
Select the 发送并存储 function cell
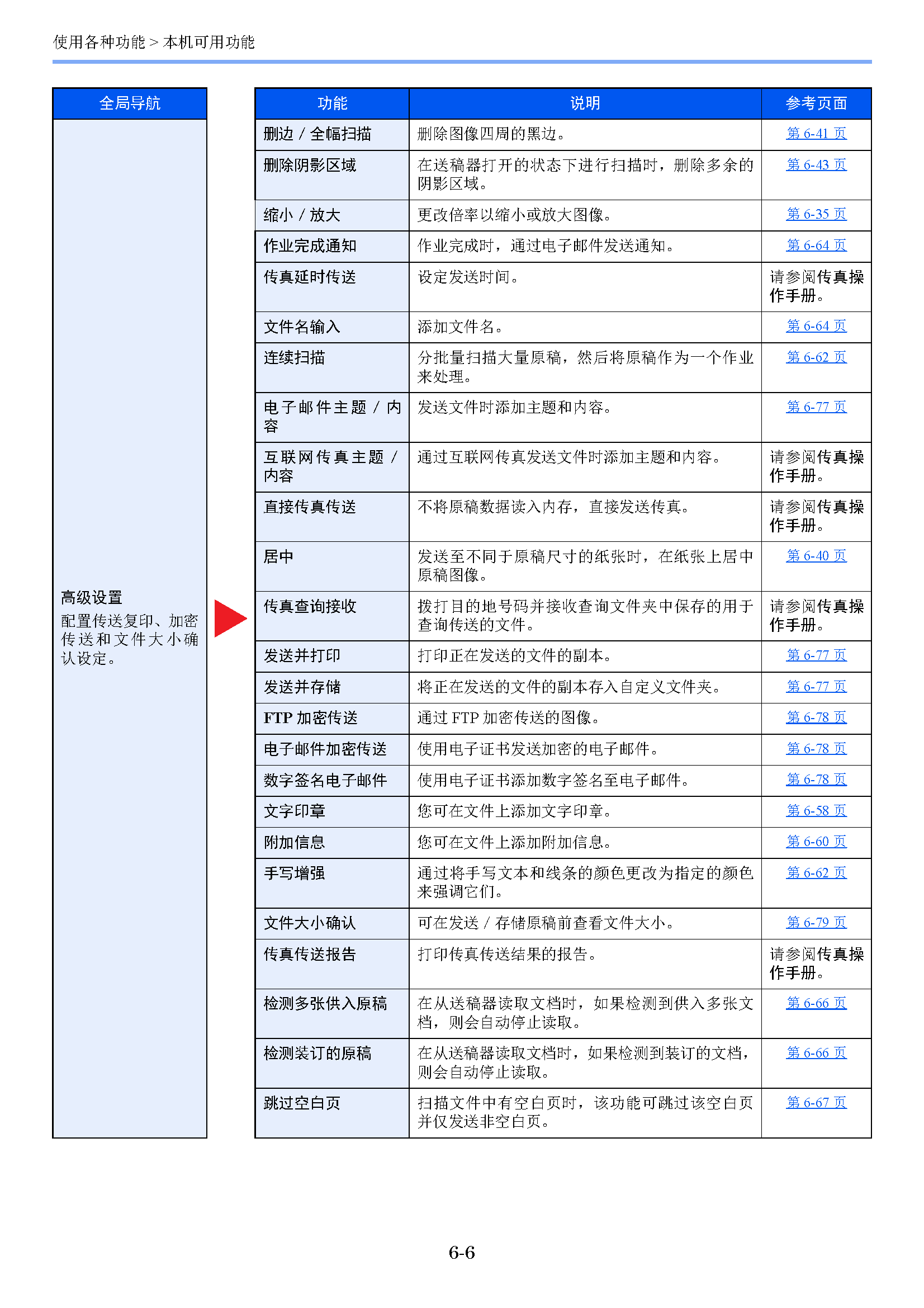coord(333,688)
